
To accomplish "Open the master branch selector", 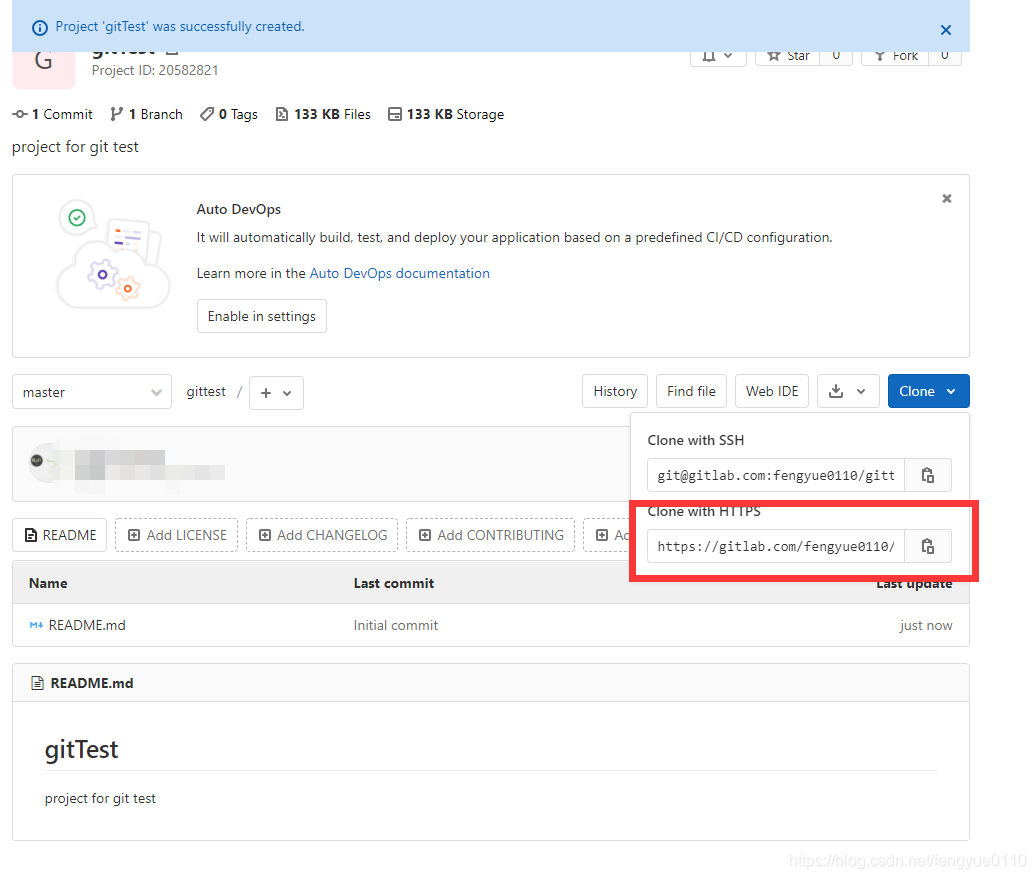I will point(91,392).
